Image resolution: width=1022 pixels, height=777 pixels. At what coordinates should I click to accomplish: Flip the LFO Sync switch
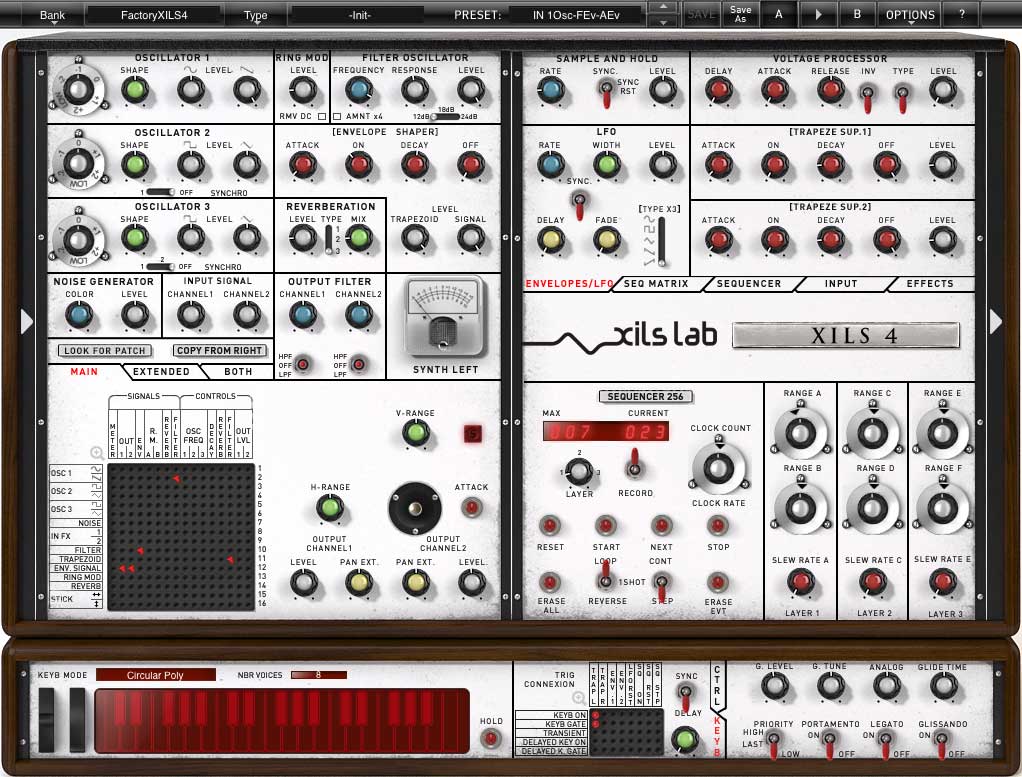click(x=578, y=205)
